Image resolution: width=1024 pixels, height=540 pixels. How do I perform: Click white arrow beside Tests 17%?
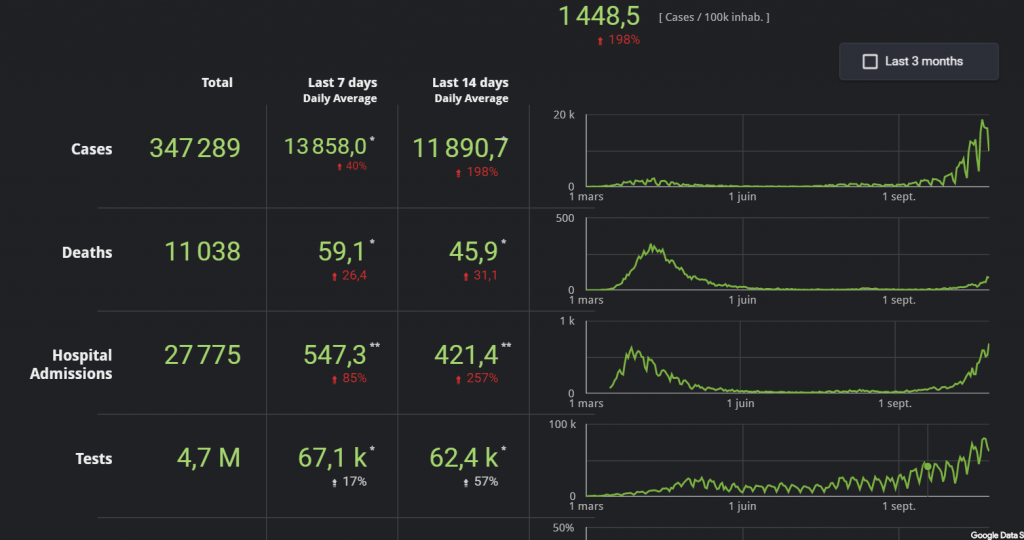click(x=334, y=482)
